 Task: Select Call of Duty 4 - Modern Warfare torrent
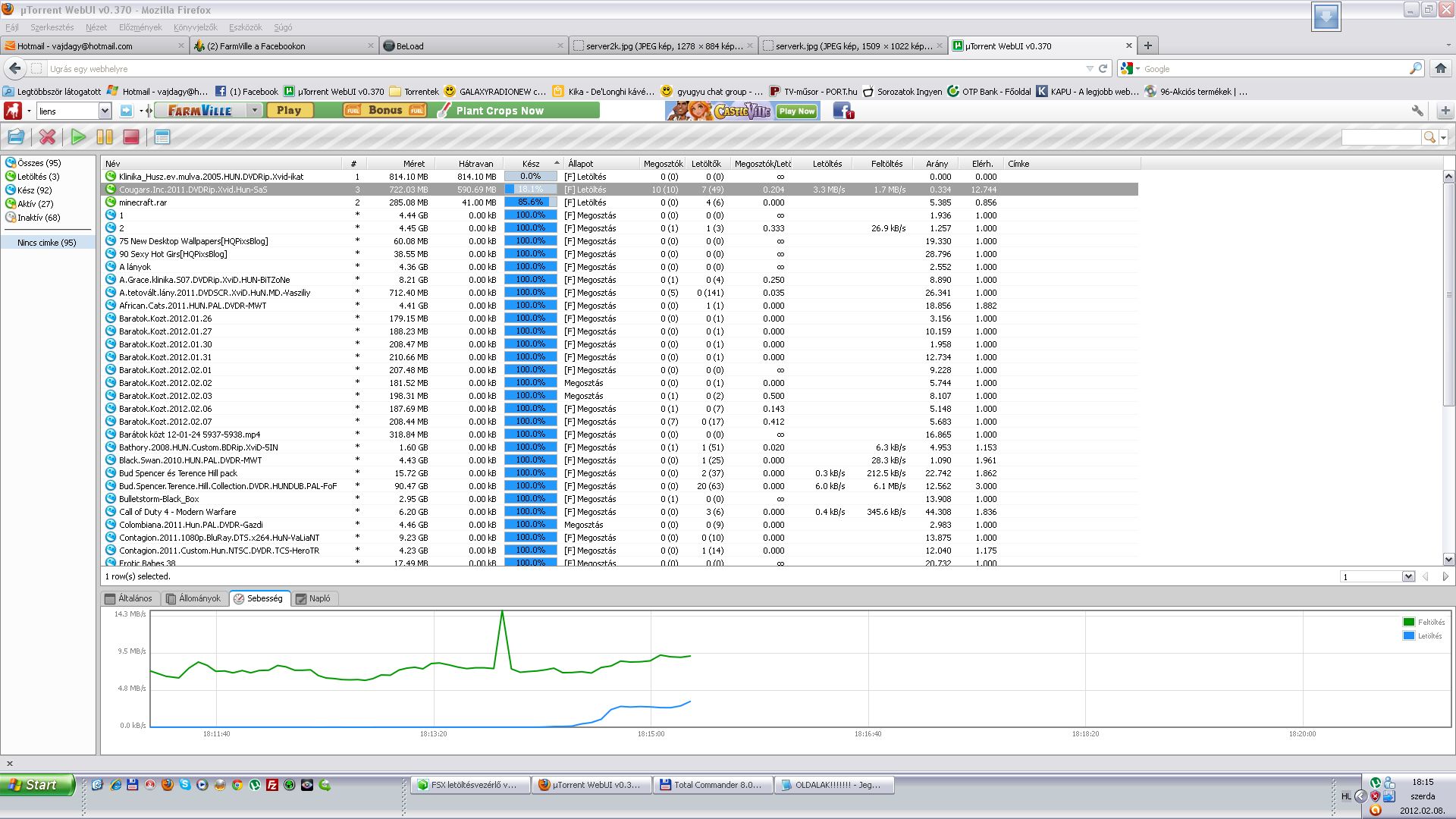point(620,512)
